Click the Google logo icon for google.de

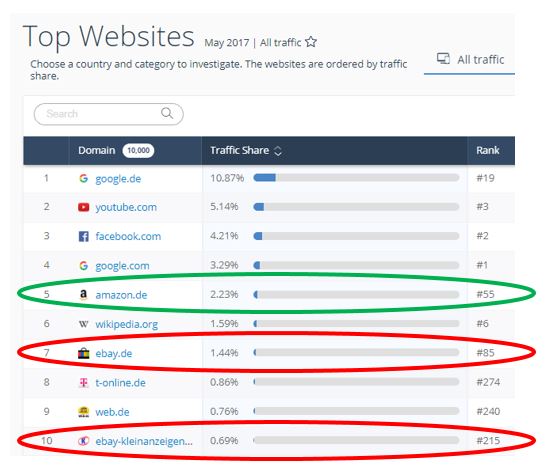(84, 178)
